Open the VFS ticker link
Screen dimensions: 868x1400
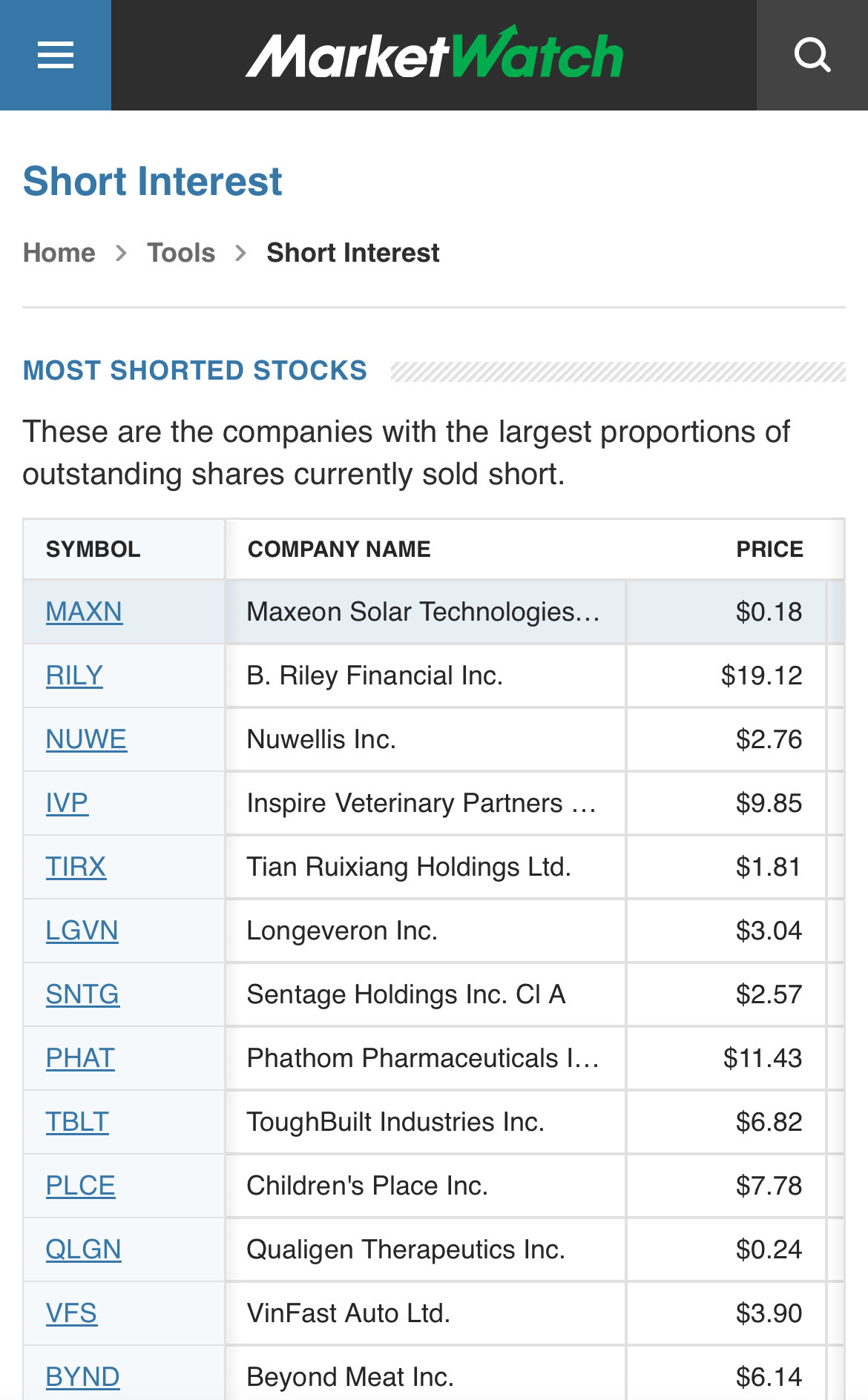[71, 1313]
